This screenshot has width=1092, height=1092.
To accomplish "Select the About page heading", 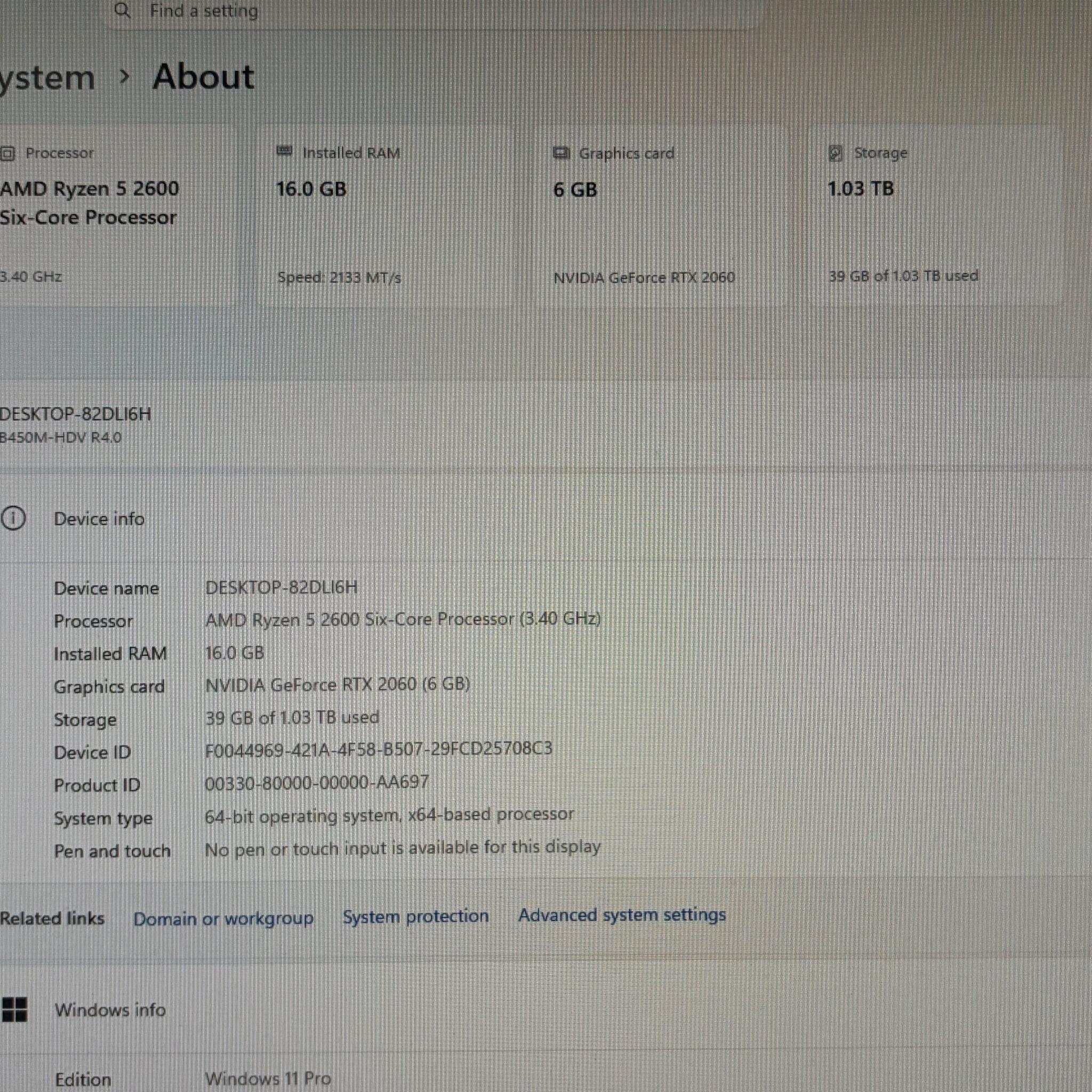I will point(204,76).
